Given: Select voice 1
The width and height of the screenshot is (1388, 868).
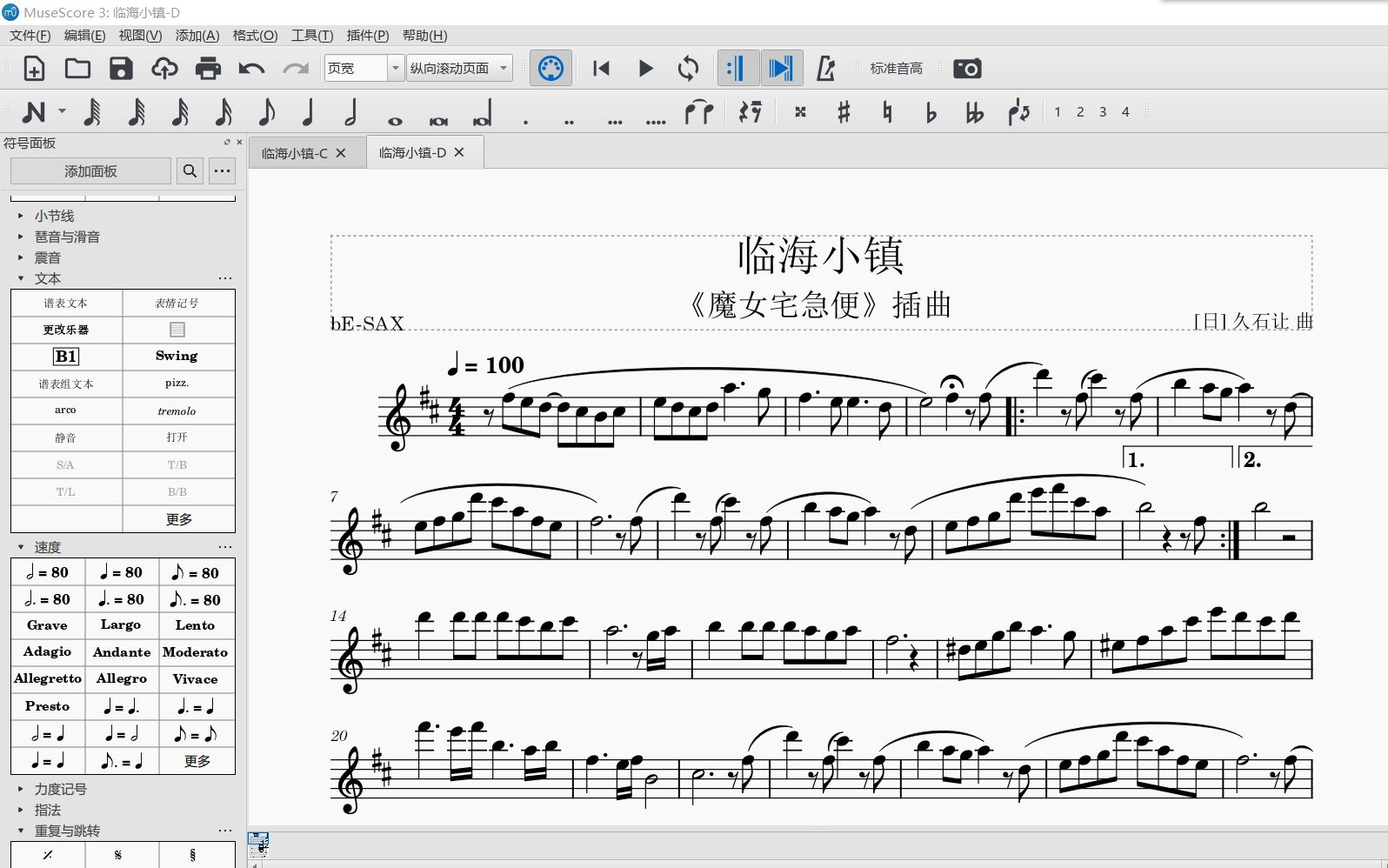Looking at the screenshot, I should (1058, 111).
